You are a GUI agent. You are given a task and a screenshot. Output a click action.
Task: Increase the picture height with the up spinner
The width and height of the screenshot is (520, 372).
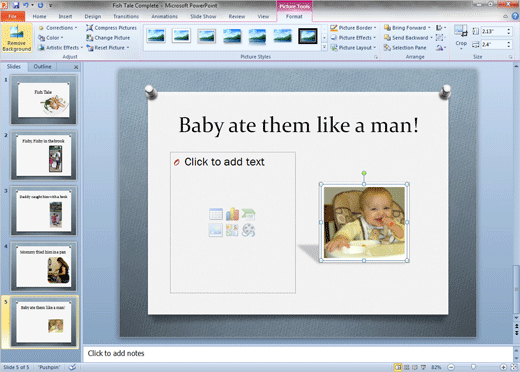tap(509, 29)
